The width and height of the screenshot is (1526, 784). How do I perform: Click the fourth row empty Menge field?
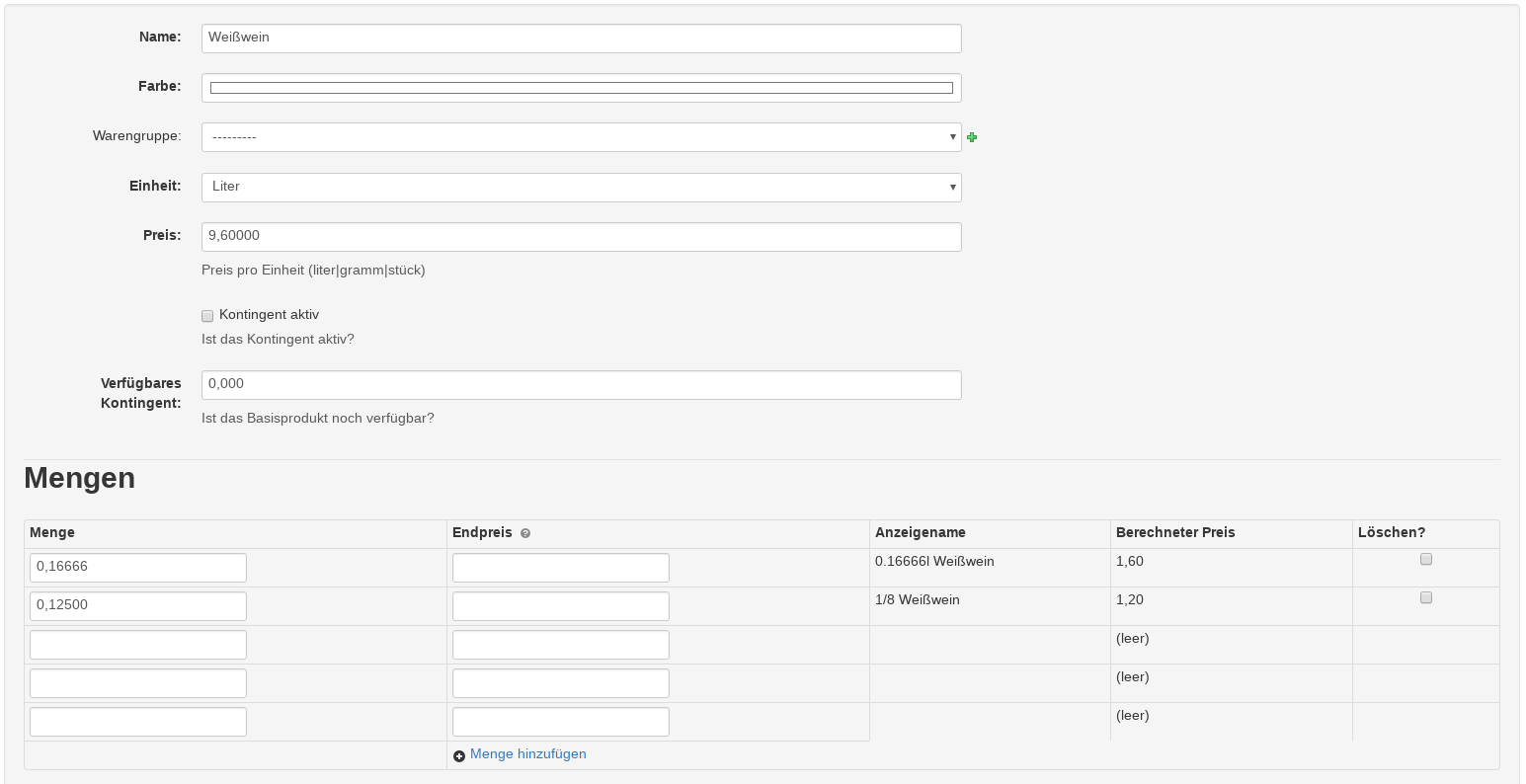point(138,683)
